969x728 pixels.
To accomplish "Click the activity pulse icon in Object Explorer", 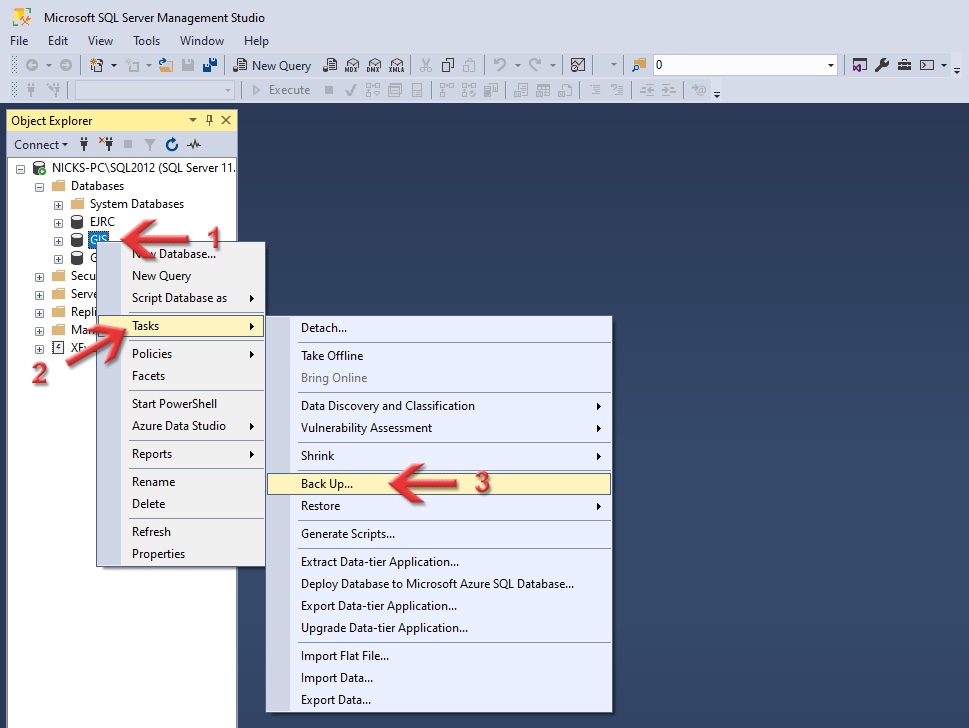I will 194,145.
